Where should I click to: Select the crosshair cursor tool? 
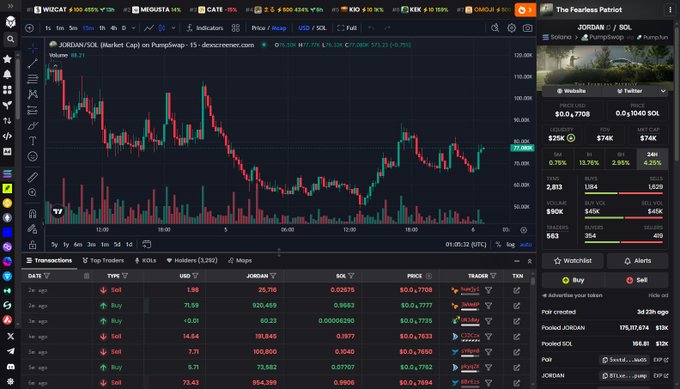click(33, 48)
